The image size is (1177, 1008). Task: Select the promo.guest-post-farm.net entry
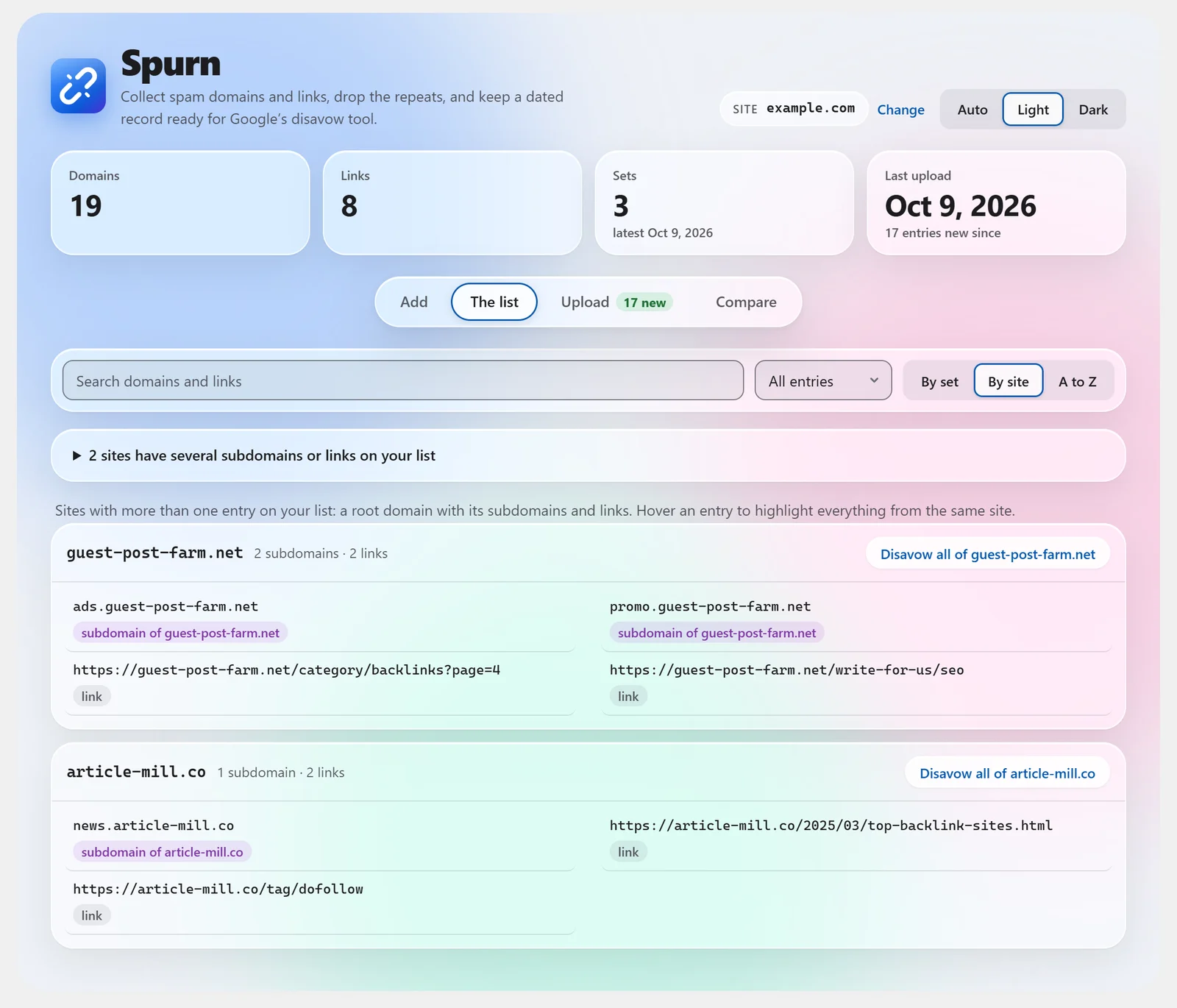click(x=856, y=620)
